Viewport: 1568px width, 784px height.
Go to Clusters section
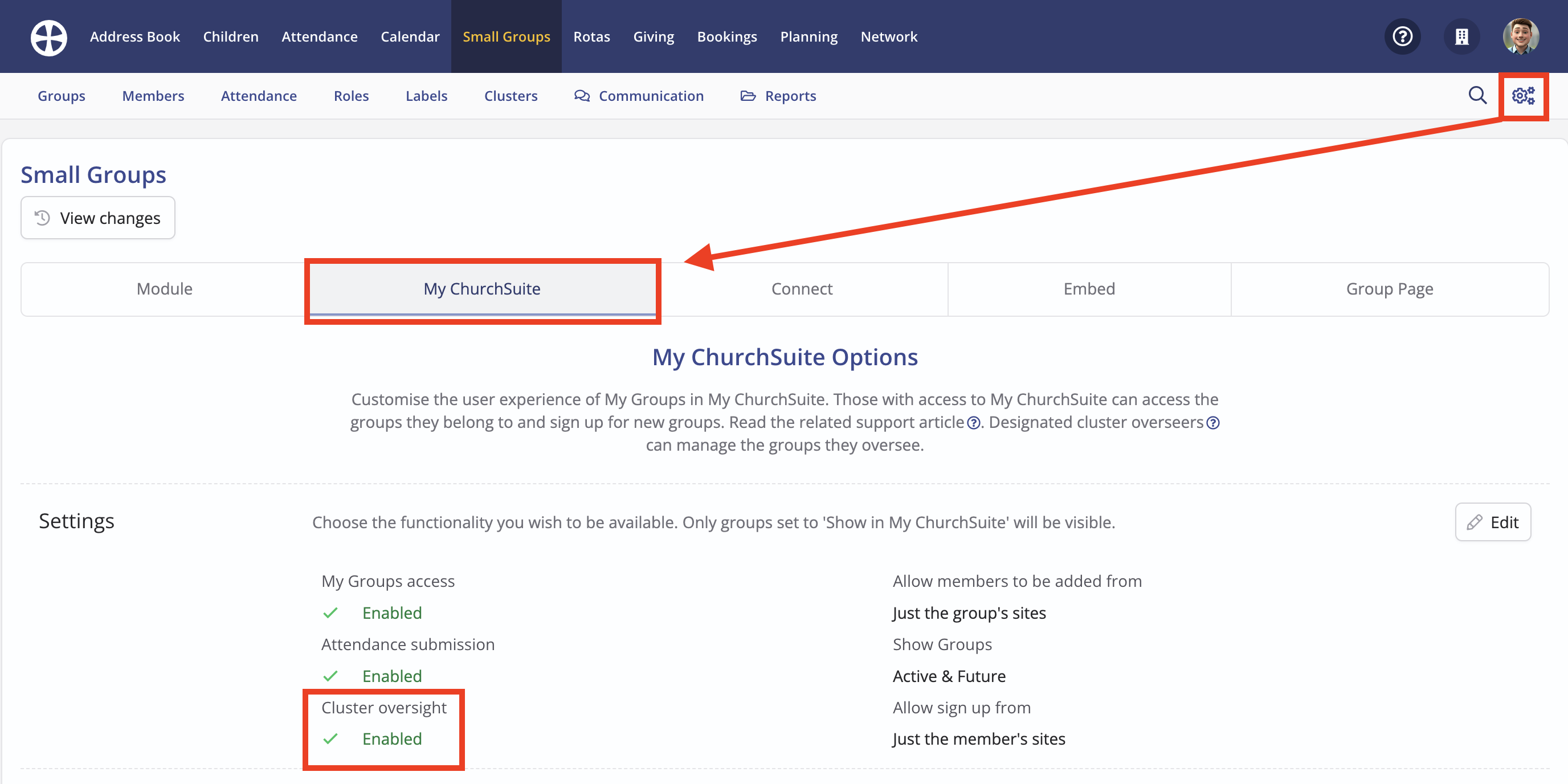click(511, 96)
